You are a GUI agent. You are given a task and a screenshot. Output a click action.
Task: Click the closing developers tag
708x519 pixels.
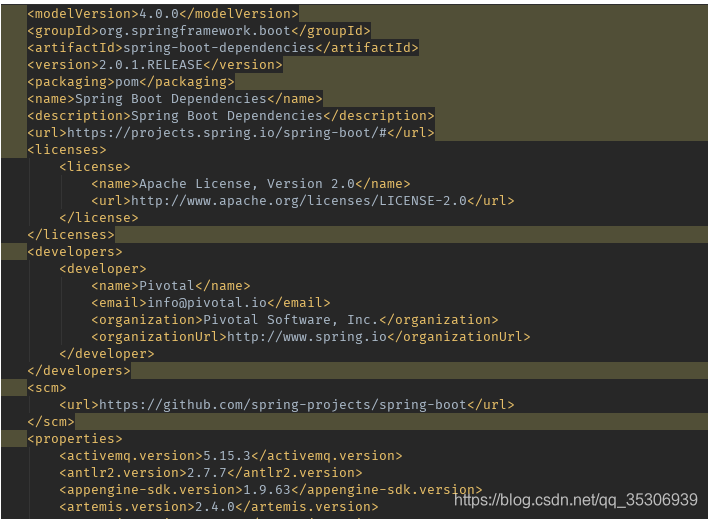tap(79, 371)
